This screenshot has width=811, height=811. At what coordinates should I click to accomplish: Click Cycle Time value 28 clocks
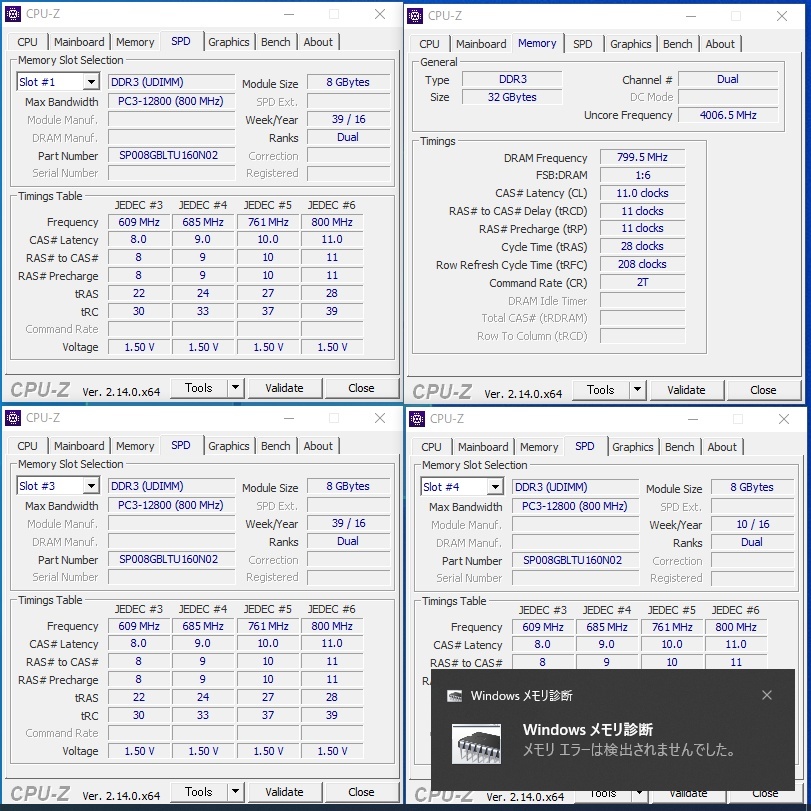pos(642,246)
